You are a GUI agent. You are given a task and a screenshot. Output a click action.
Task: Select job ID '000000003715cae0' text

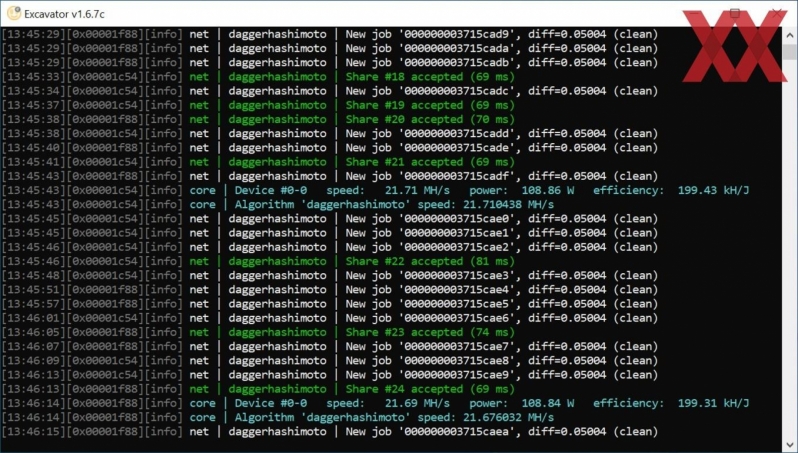[x=461, y=219]
